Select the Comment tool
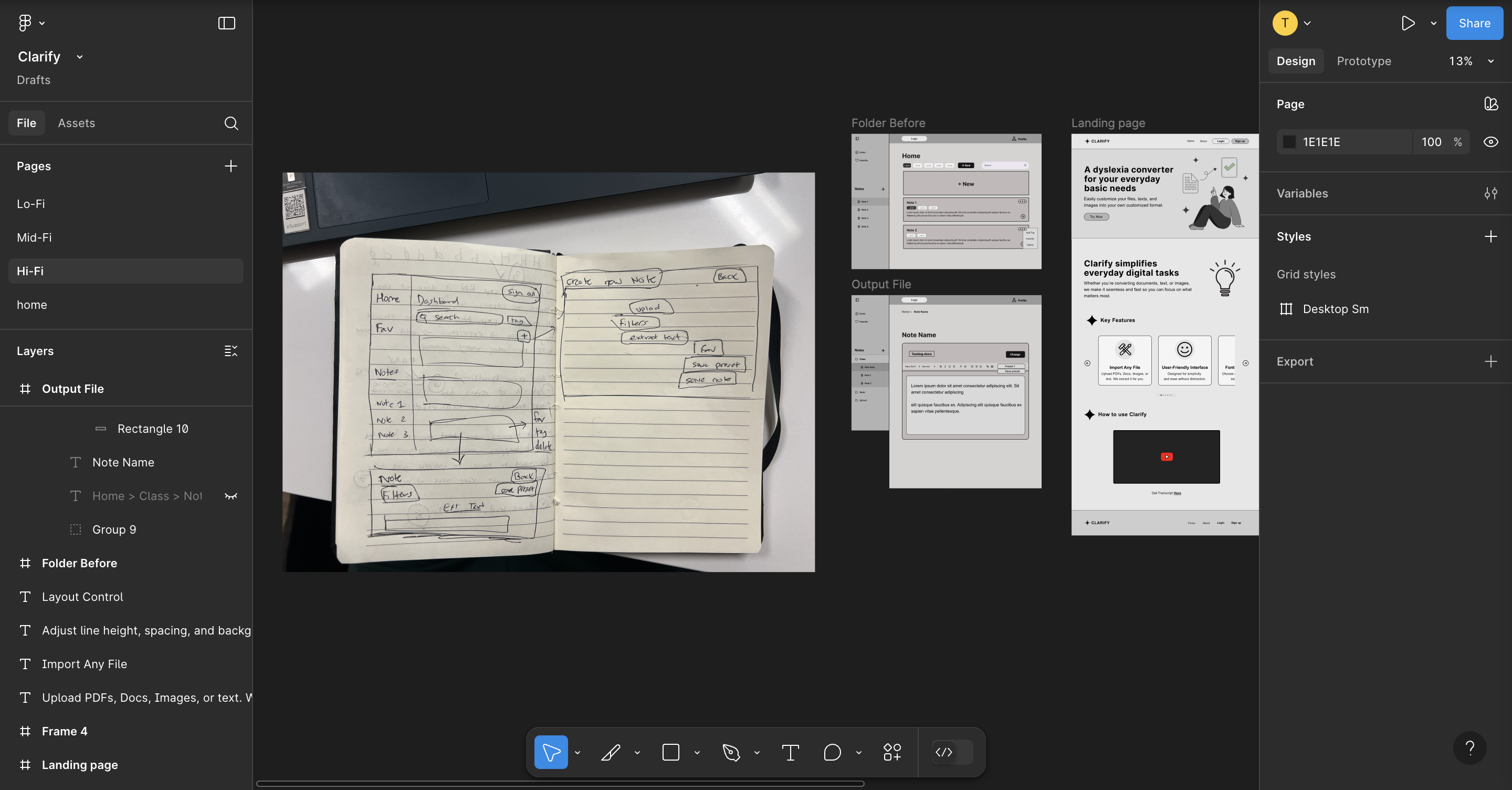The height and width of the screenshot is (790, 1512). [x=832, y=752]
